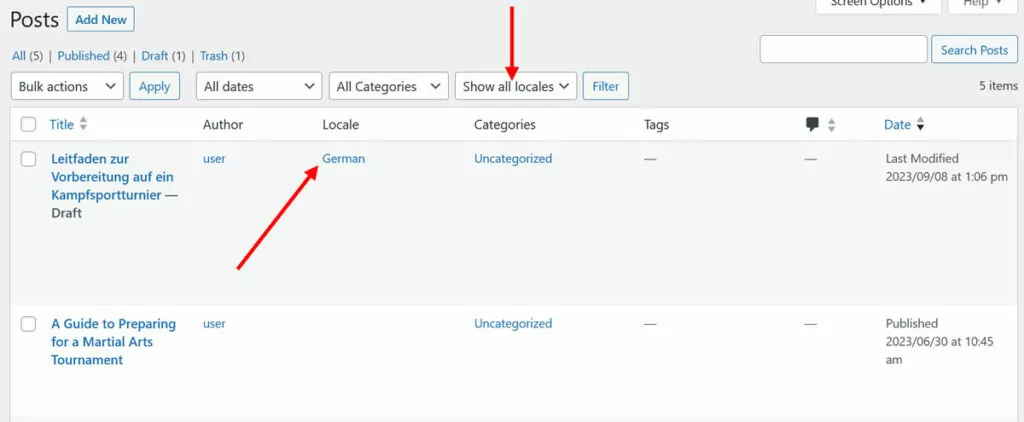Click the Date column sort arrow
The width and height of the screenshot is (1024, 422).
[920, 125]
